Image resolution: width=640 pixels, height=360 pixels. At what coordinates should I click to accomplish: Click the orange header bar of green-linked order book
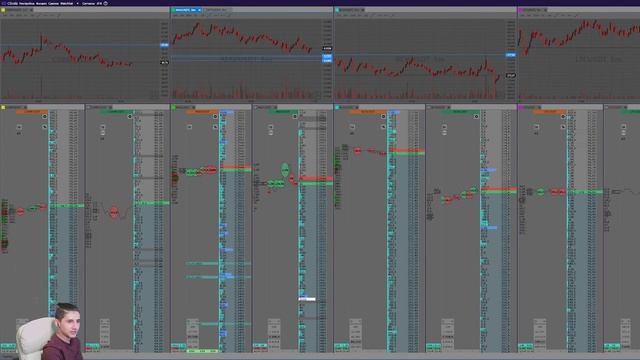202,111
